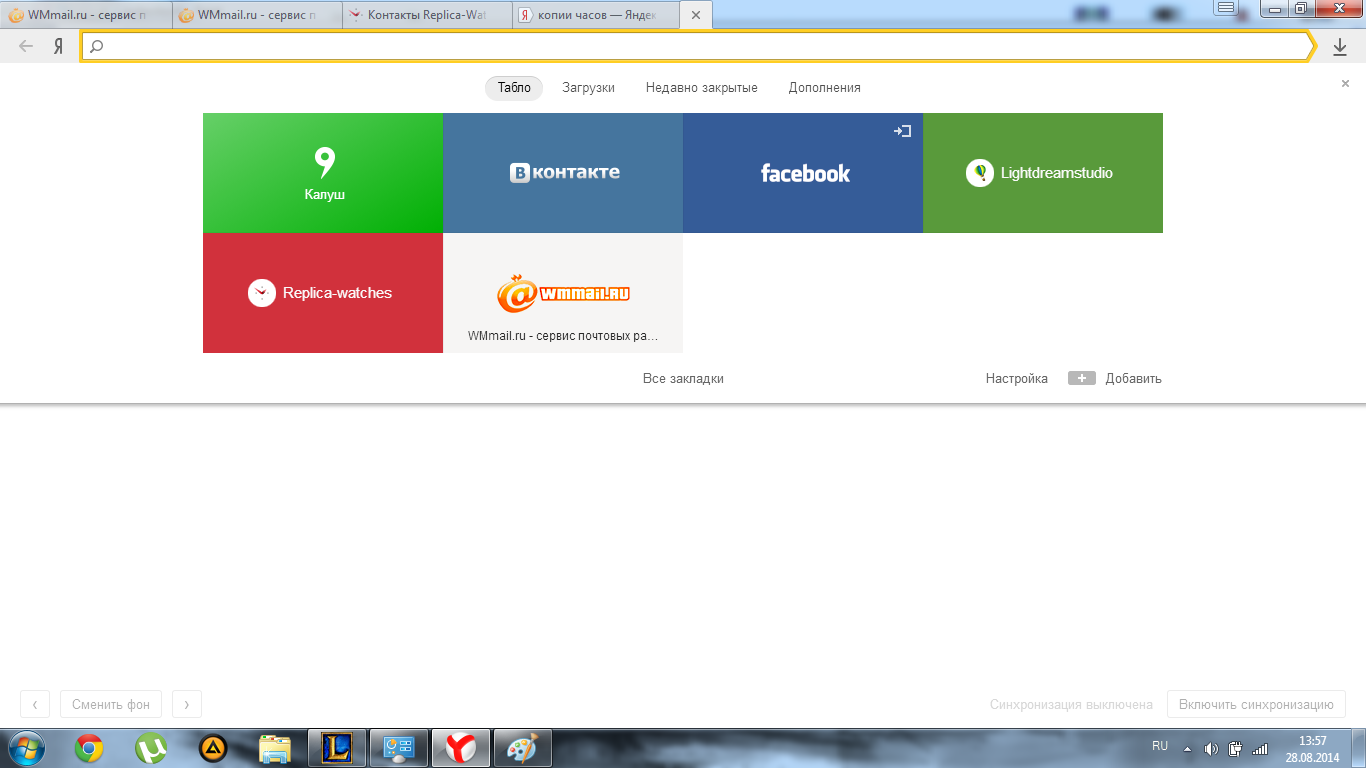This screenshot has width=1366, height=768.
Task: Launch Google Chrome from the taskbar
Action: click(x=89, y=748)
